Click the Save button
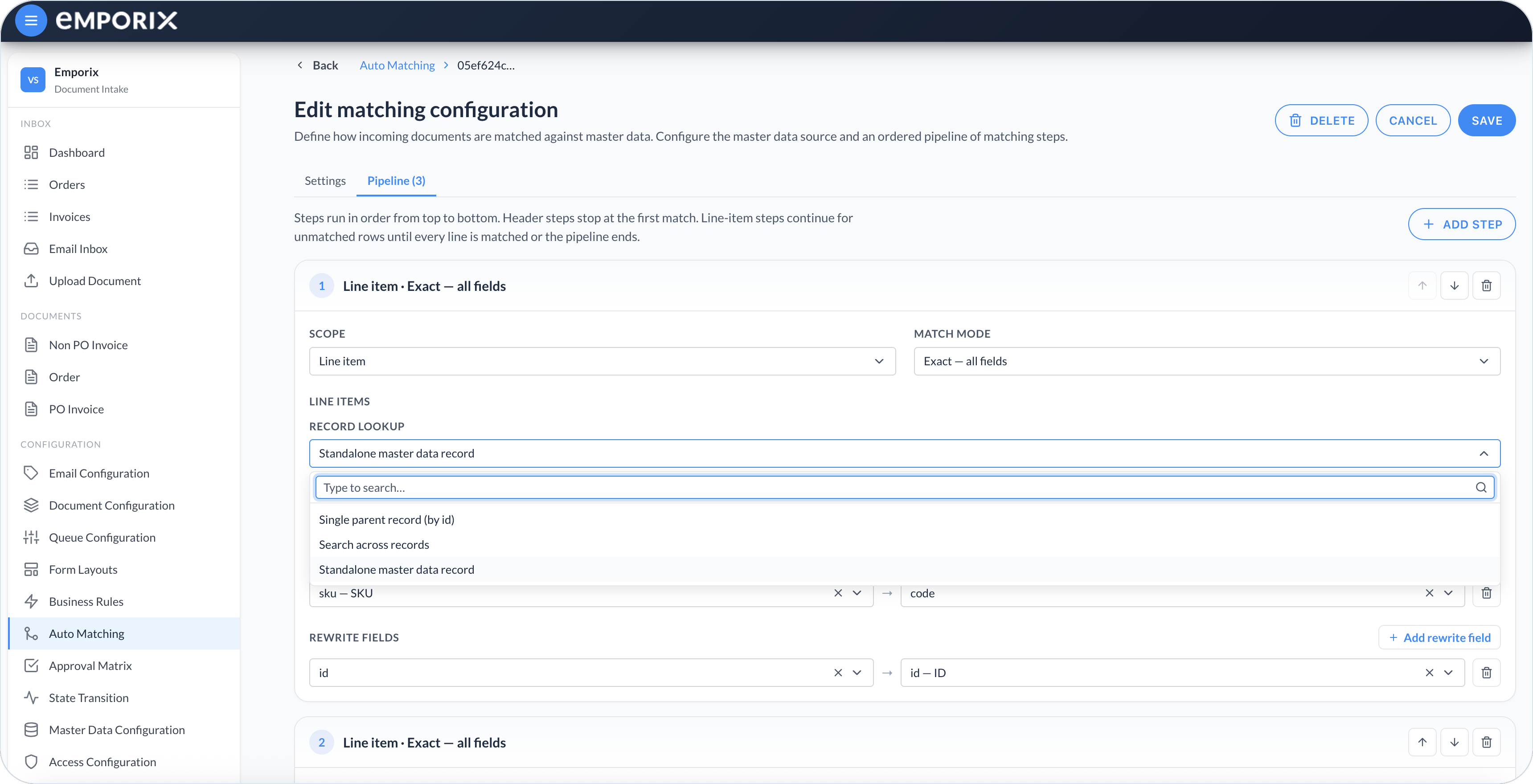Image resolution: width=1533 pixels, height=784 pixels. coord(1487,121)
